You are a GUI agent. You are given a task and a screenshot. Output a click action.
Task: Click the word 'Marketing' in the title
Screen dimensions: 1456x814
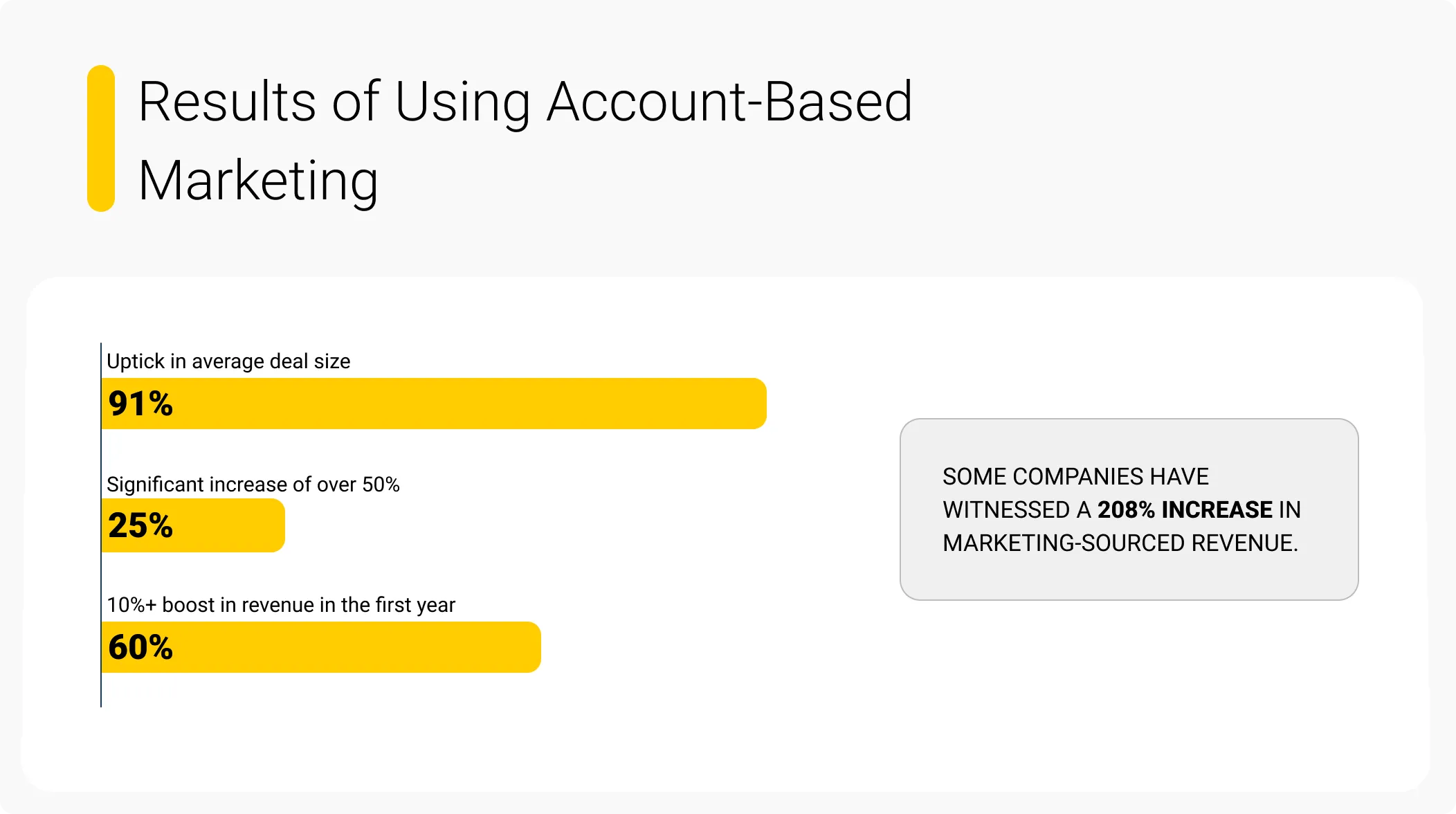click(258, 181)
